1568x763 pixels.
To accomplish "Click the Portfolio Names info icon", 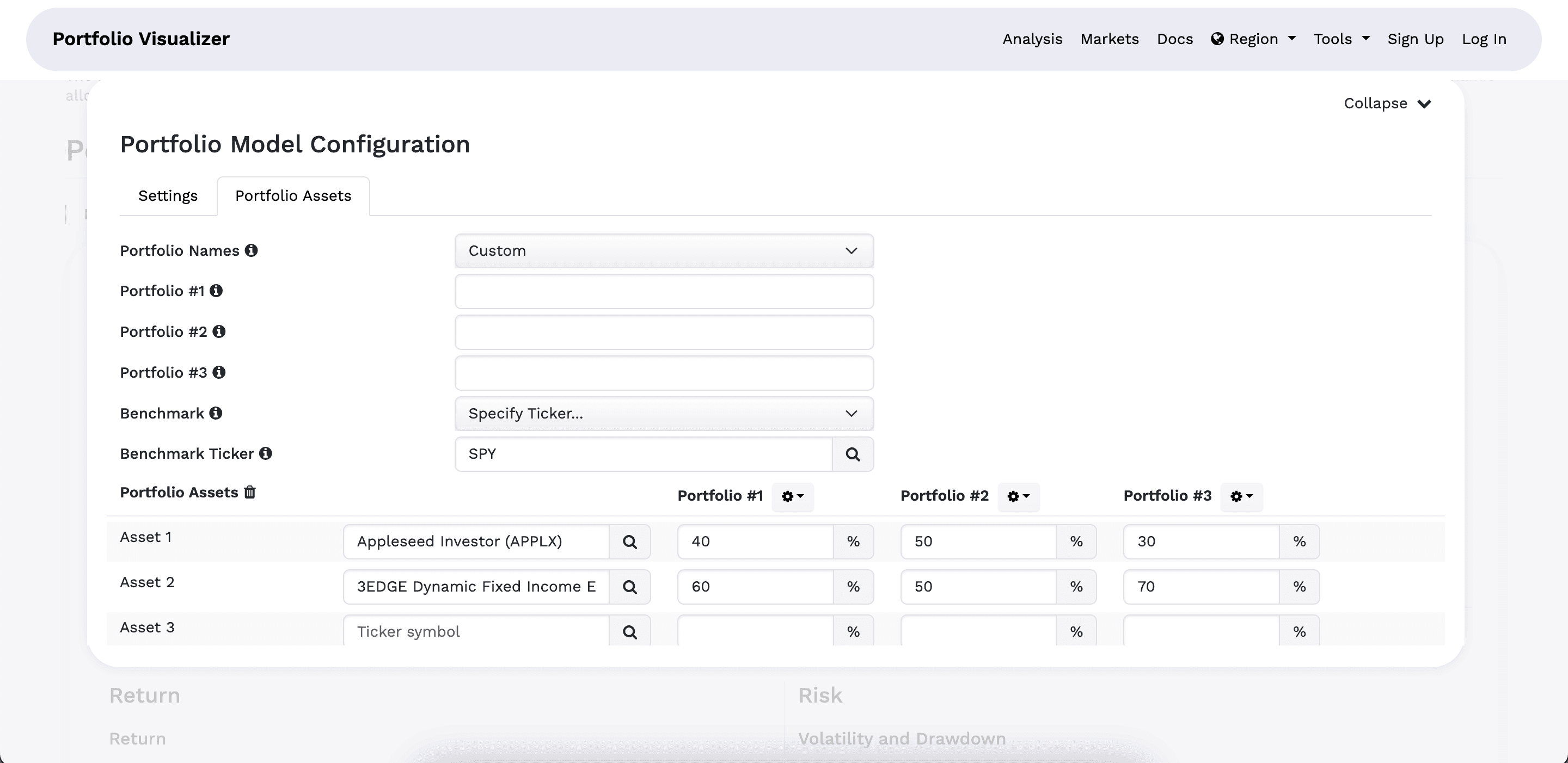I will (x=251, y=251).
